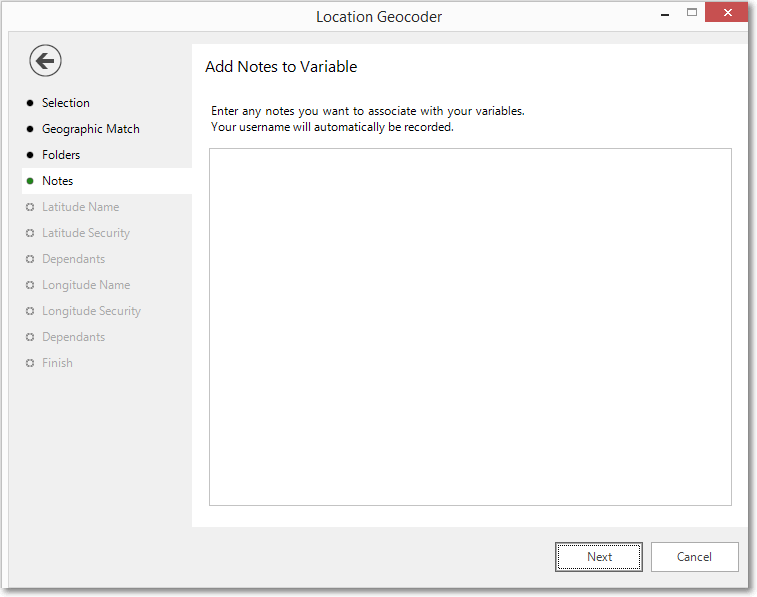757x597 pixels.
Task: Click the Longitude Name step
Action: point(86,285)
